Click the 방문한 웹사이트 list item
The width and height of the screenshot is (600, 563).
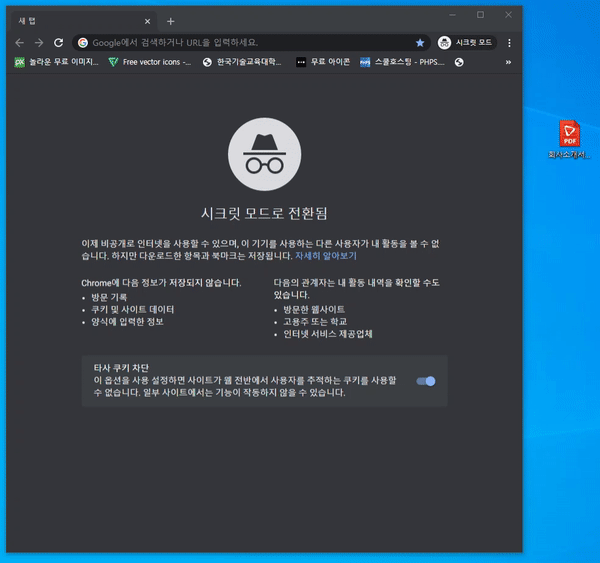(314, 309)
